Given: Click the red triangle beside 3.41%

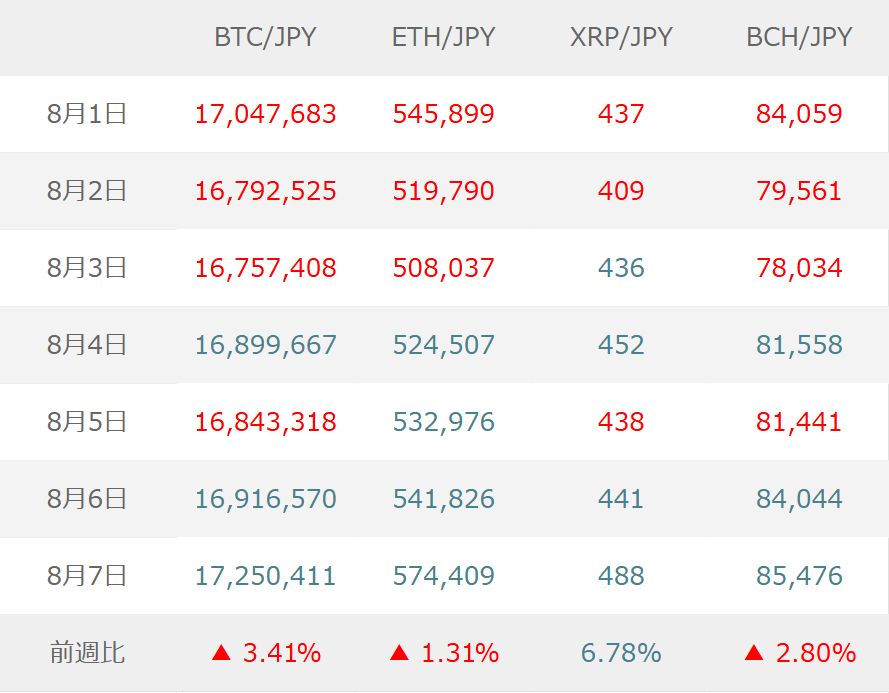Looking at the screenshot, I should point(221,654).
